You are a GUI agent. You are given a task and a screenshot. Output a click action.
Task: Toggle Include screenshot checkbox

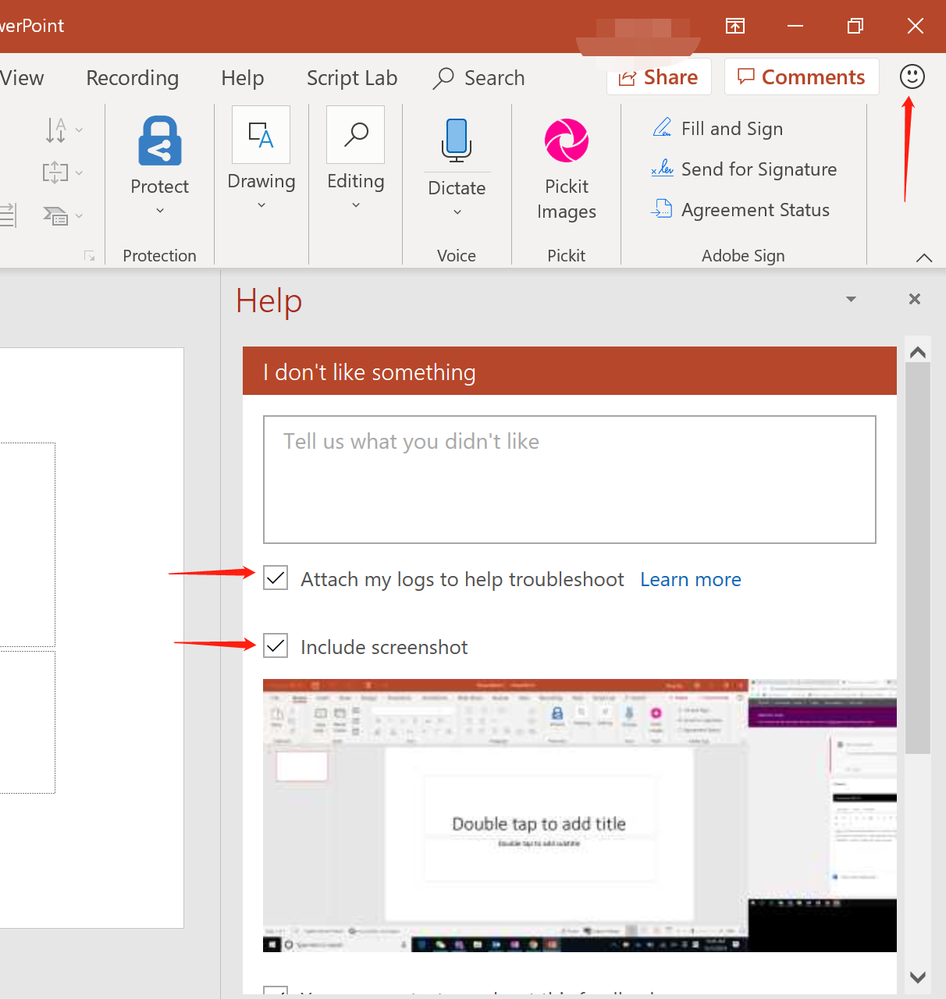(x=275, y=646)
